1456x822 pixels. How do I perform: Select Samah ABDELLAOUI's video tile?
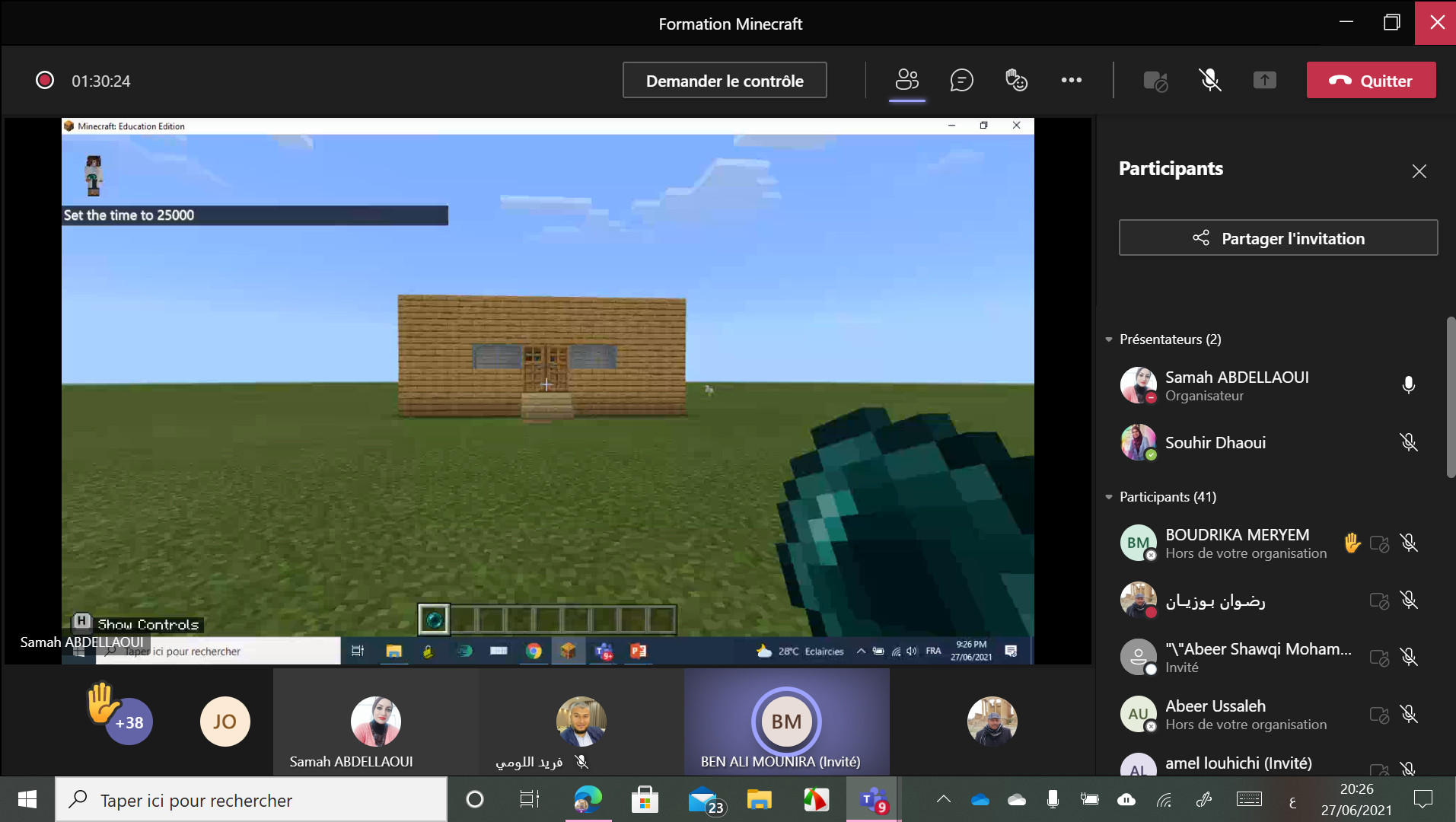[376, 722]
